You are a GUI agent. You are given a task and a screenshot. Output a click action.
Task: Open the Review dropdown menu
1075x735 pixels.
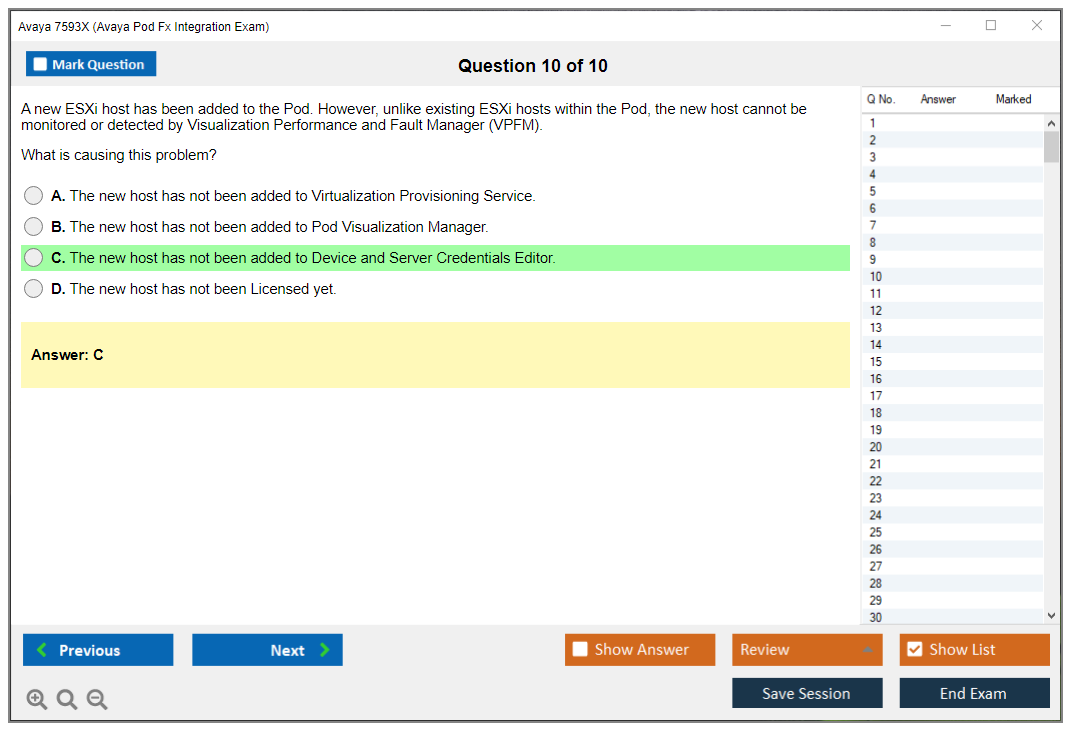pyautogui.click(x=806, y=650)
